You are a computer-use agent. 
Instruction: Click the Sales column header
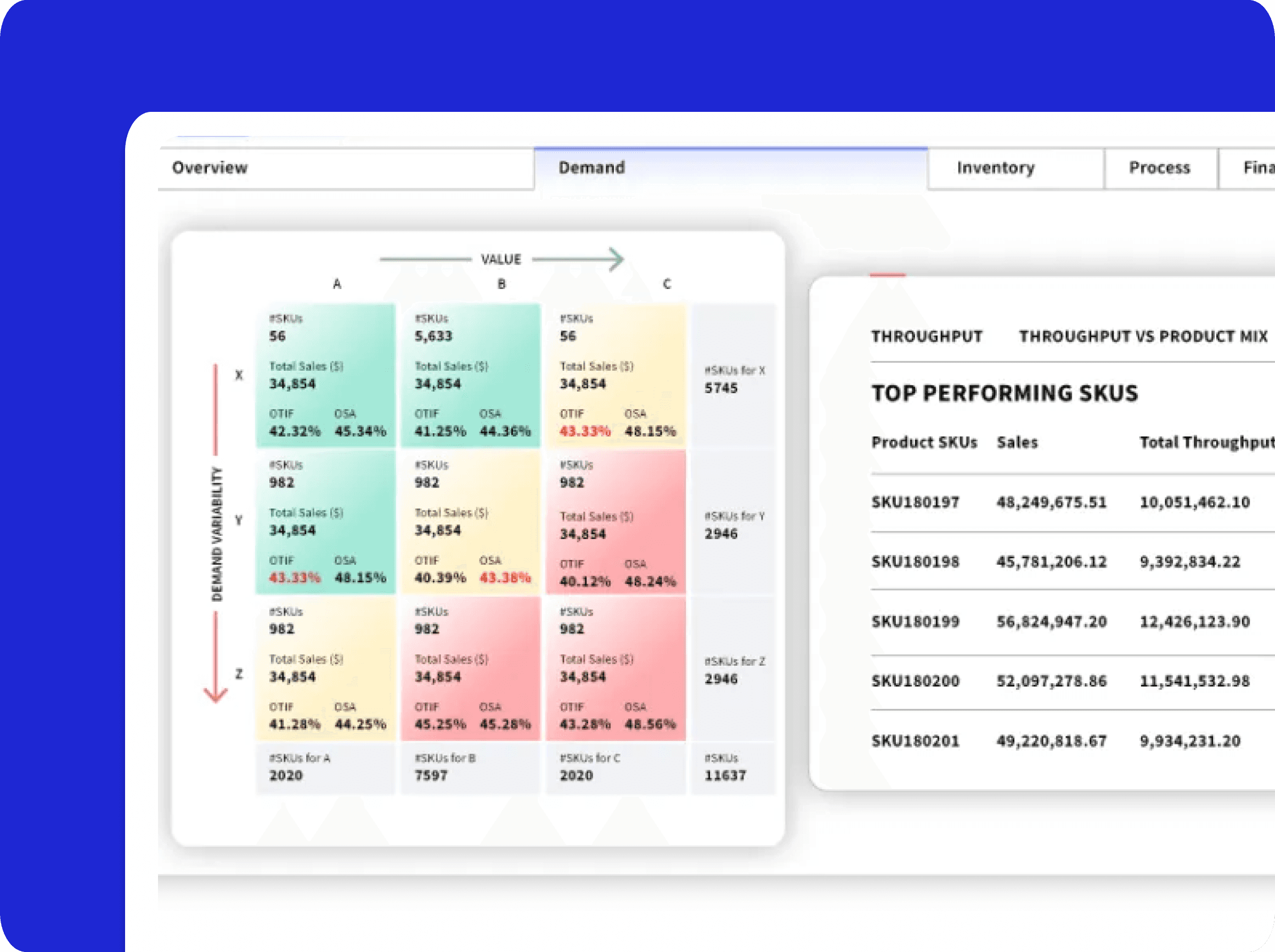[x=1017, y=443]
